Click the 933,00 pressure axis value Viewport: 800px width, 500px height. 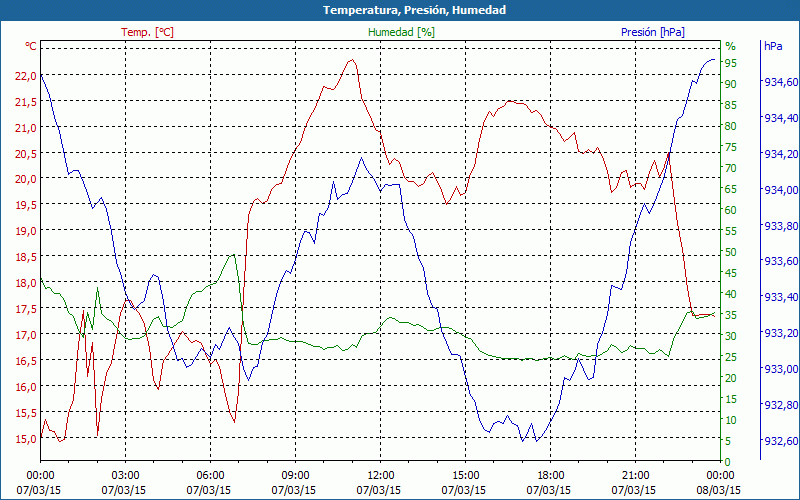coord(781,369)
